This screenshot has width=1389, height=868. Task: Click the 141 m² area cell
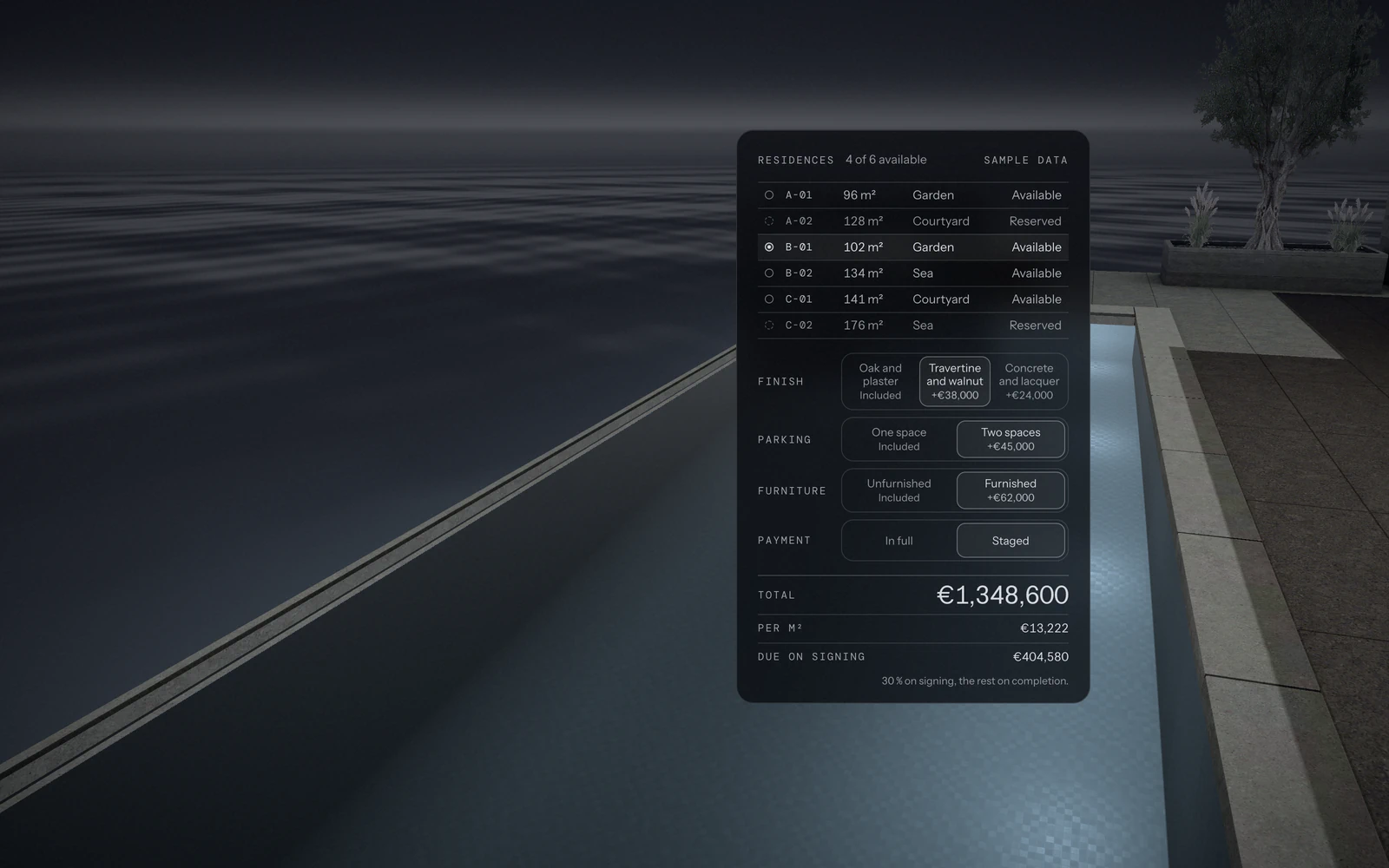pos(863,299)
